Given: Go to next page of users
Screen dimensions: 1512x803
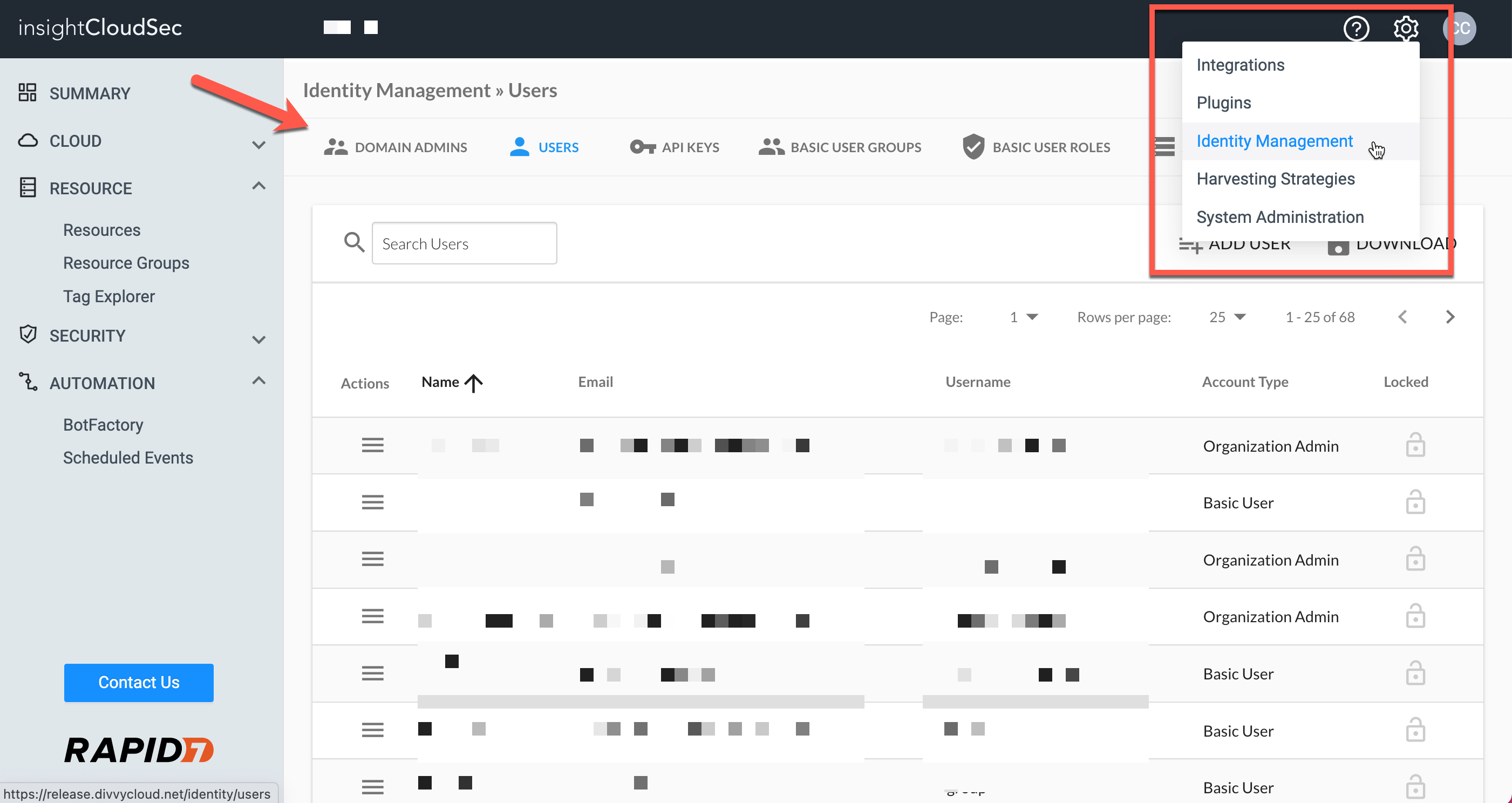Looking at the screenshot, I should [x=1450, y=317].
